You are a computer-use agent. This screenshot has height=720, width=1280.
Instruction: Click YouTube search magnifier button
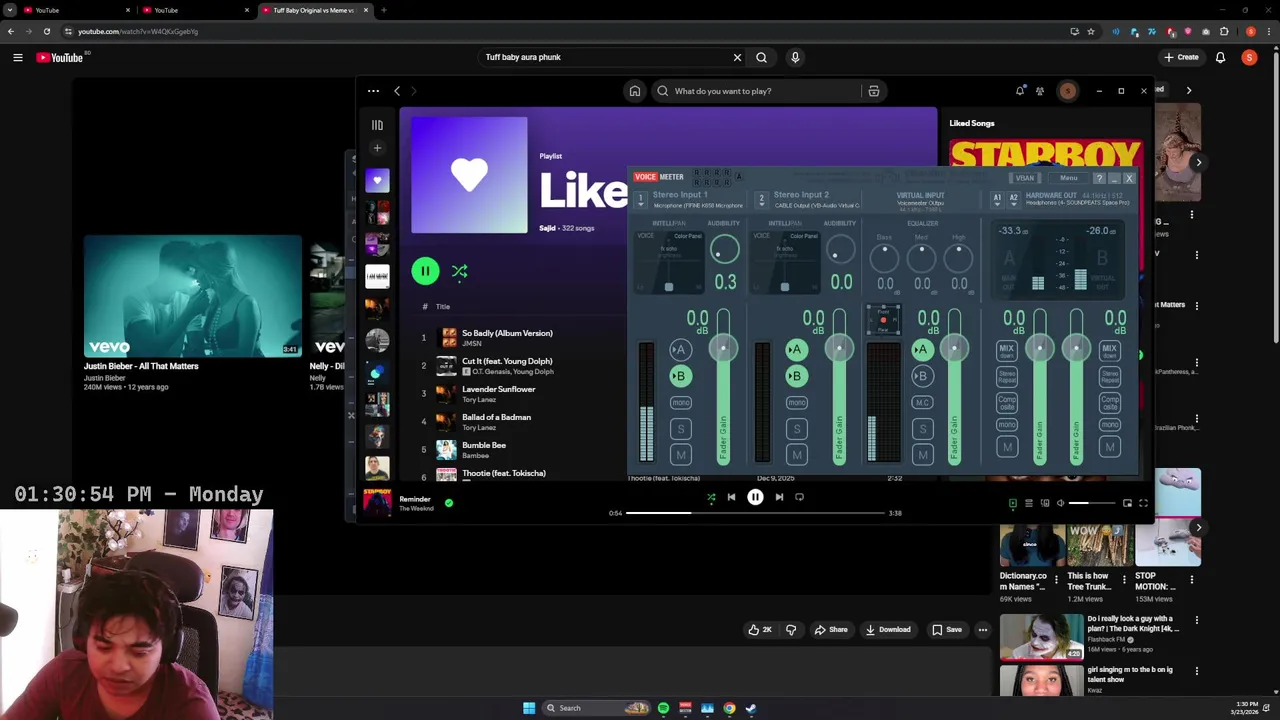click(x=761, y=57)
